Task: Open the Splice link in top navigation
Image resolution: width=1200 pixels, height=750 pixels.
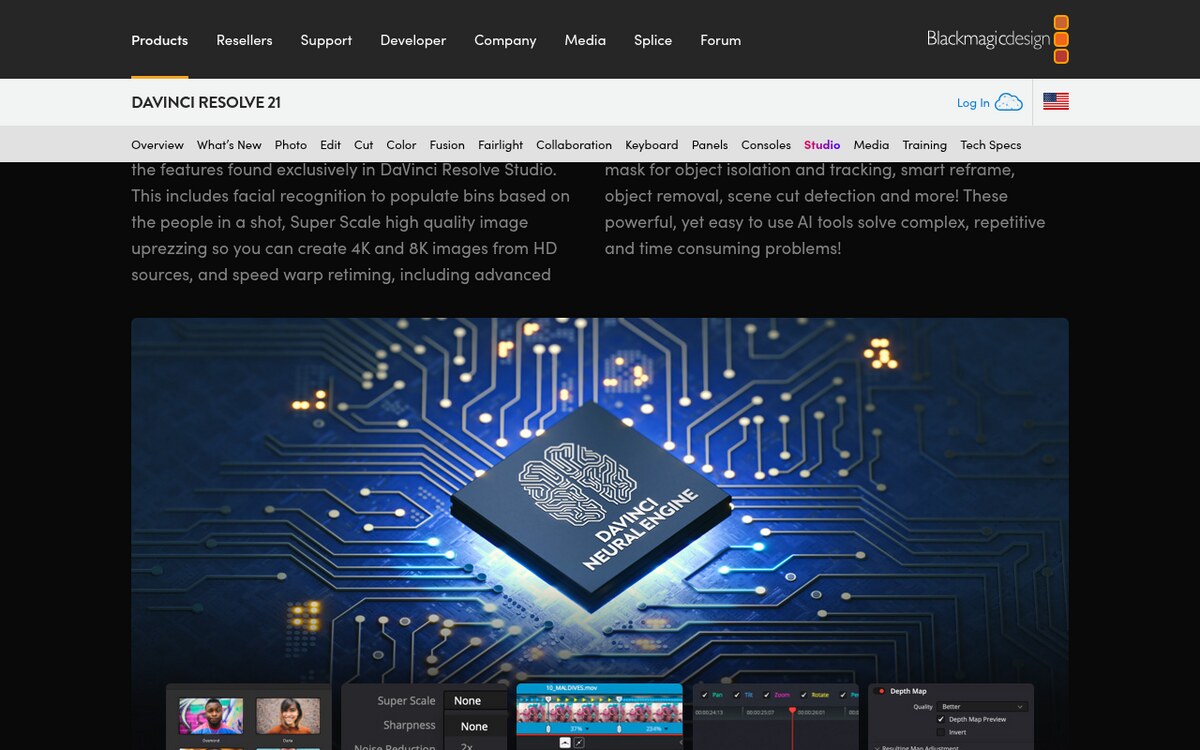Action: (653, 40)
